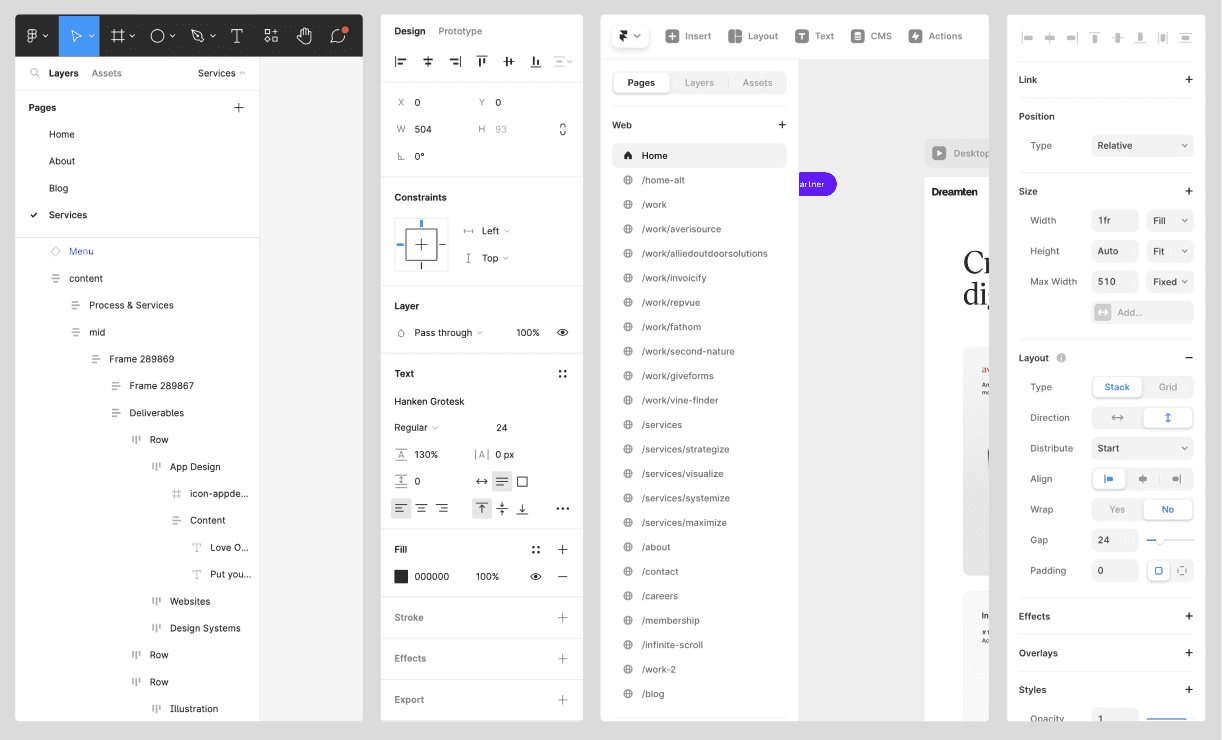Open the components icon in the toolbar

pyautogui.click(x=270, y=35)
